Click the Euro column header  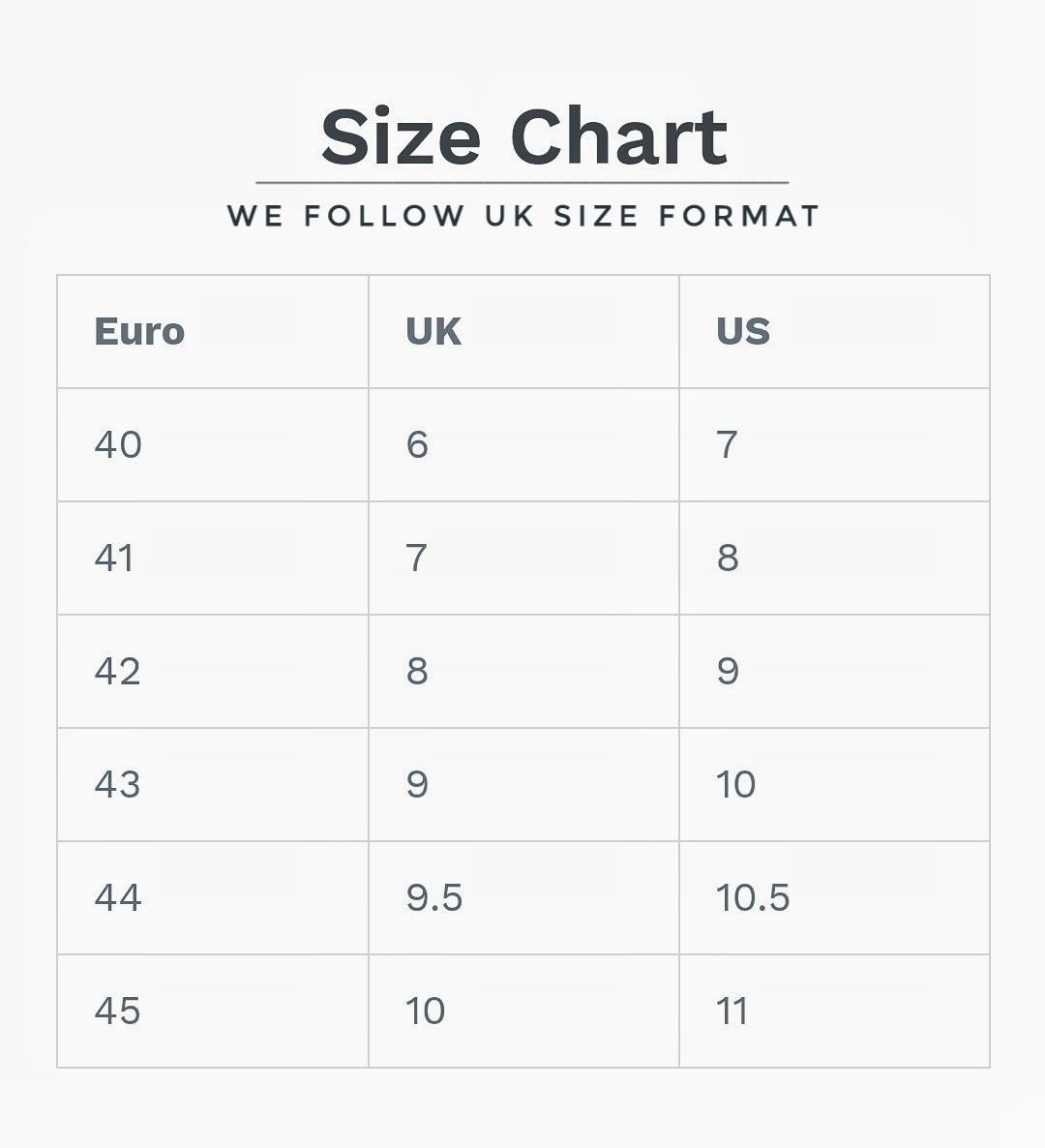click(x=213, y=332)
